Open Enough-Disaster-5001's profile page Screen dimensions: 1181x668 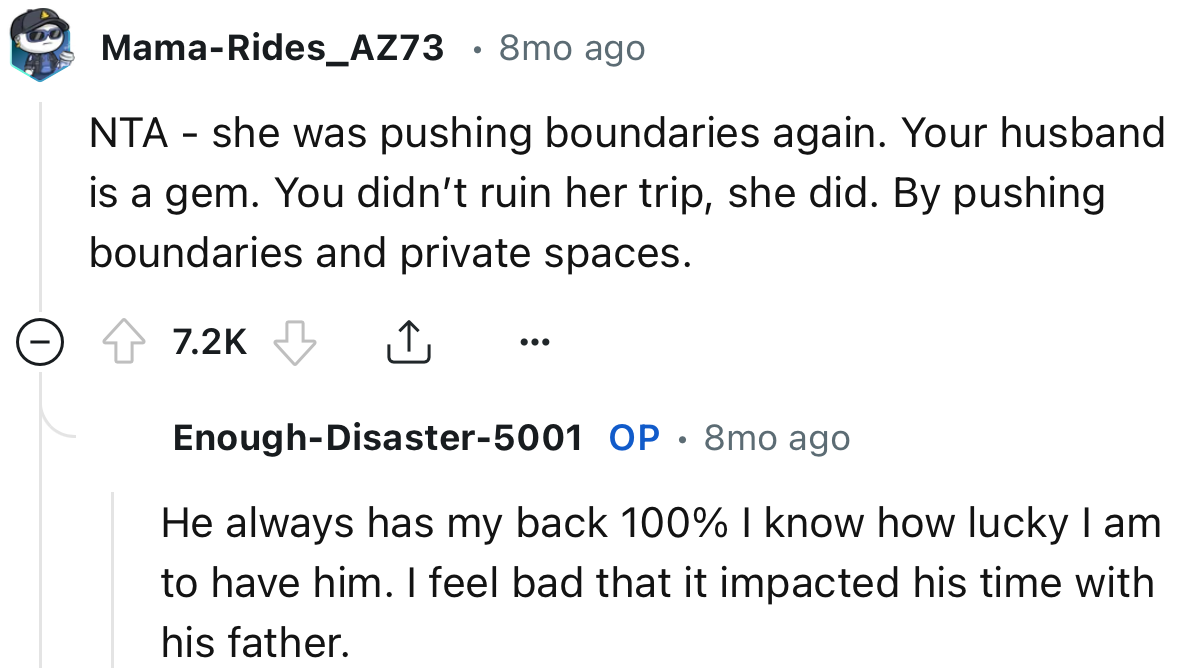tap(378, 437)
